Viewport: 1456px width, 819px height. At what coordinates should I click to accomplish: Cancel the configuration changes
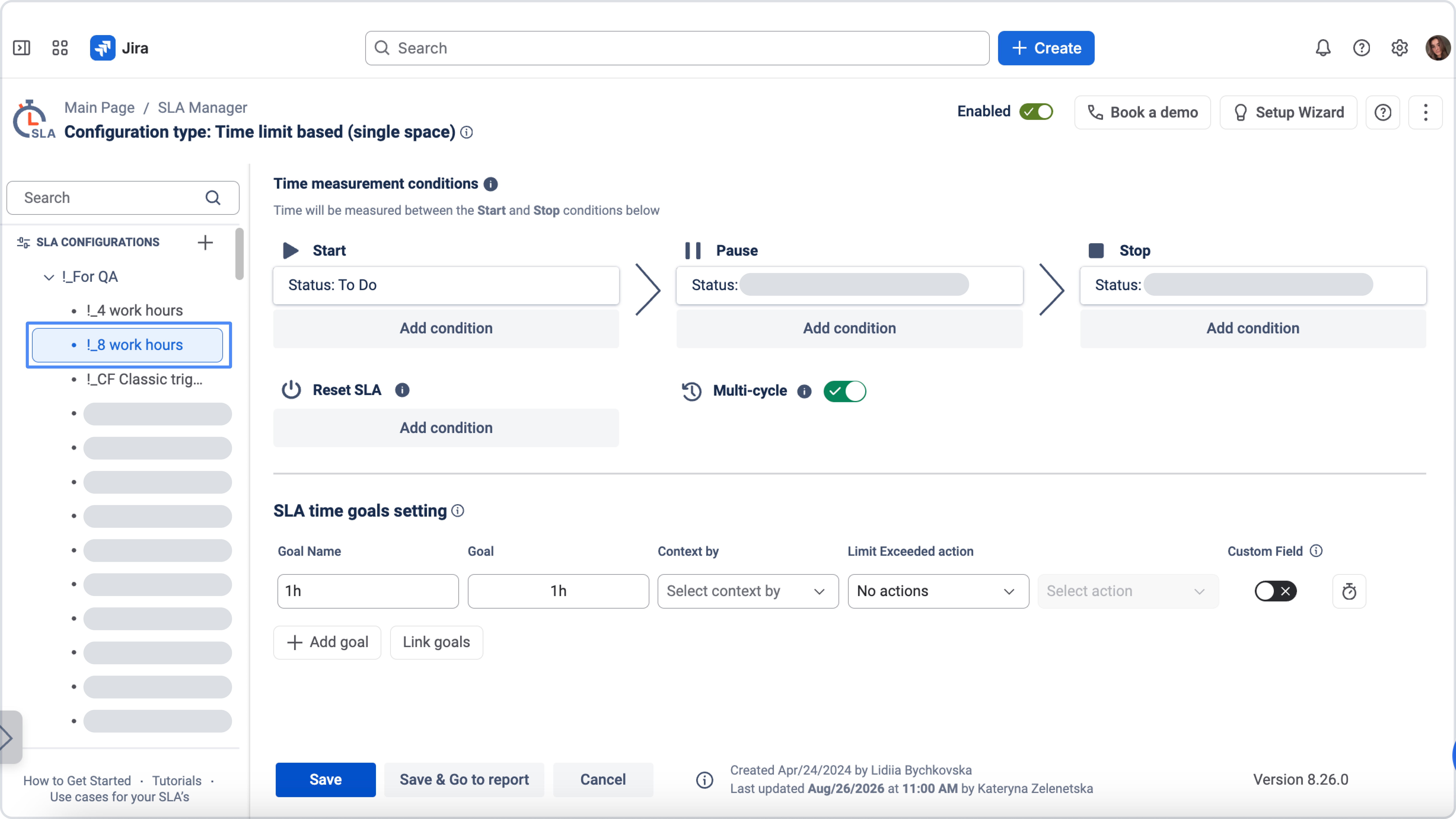[603, 780]
